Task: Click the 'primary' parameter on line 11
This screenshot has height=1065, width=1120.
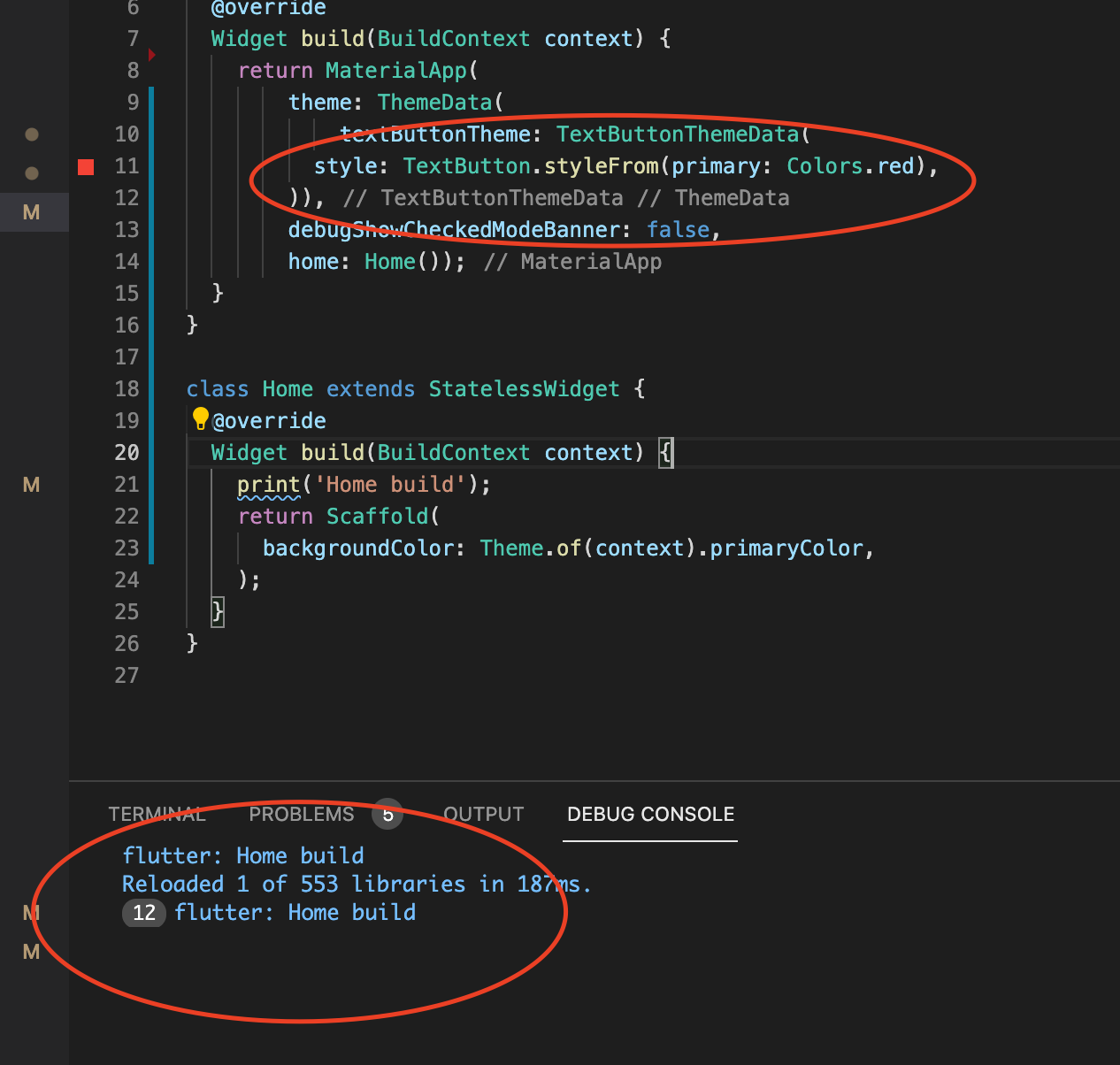Action: coord(716,166)
